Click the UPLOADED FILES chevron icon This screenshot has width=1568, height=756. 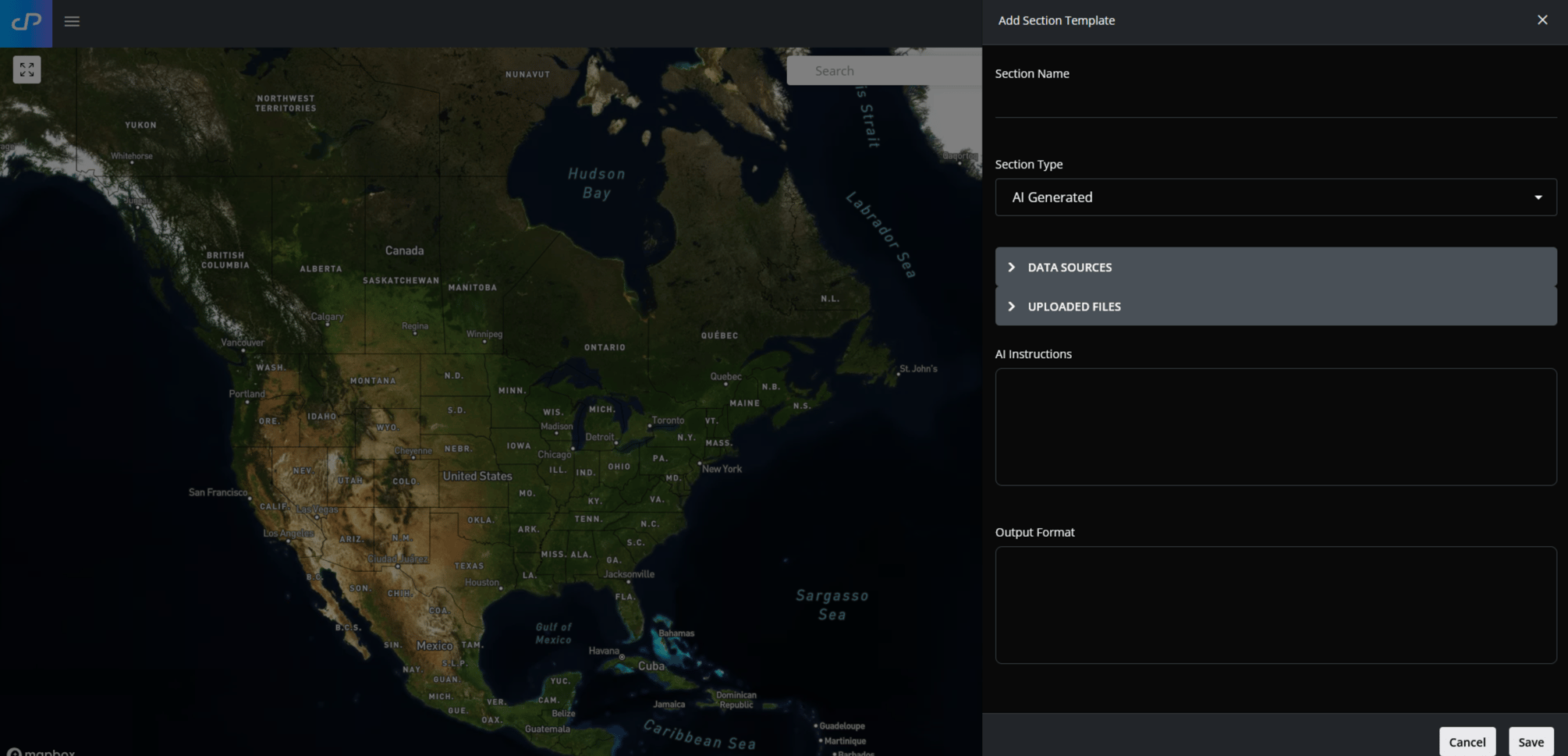click(1011, 306)
